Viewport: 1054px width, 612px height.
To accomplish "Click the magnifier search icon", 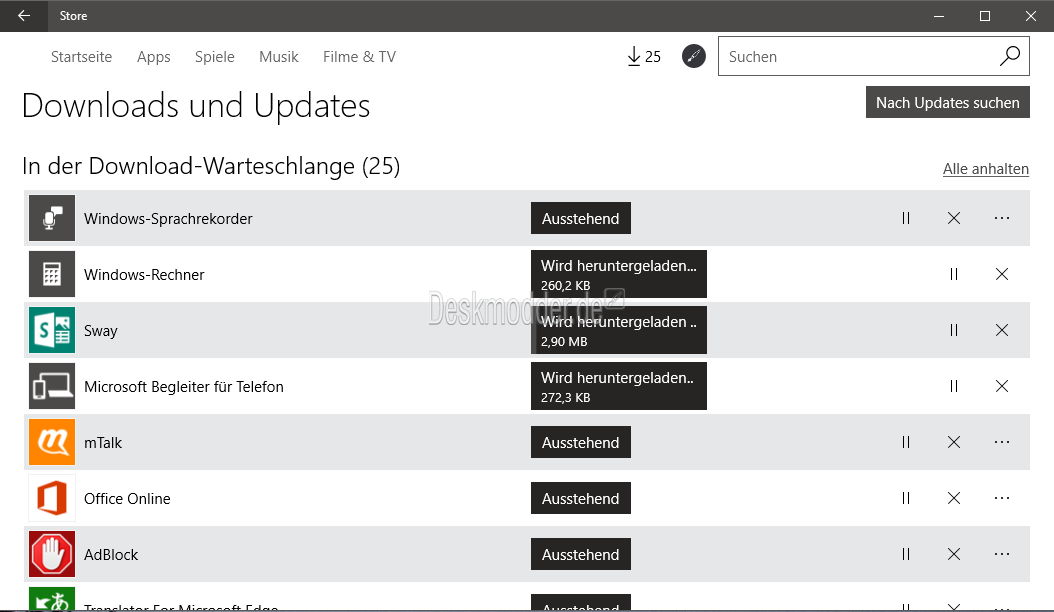I will [x=1010, y=56].
